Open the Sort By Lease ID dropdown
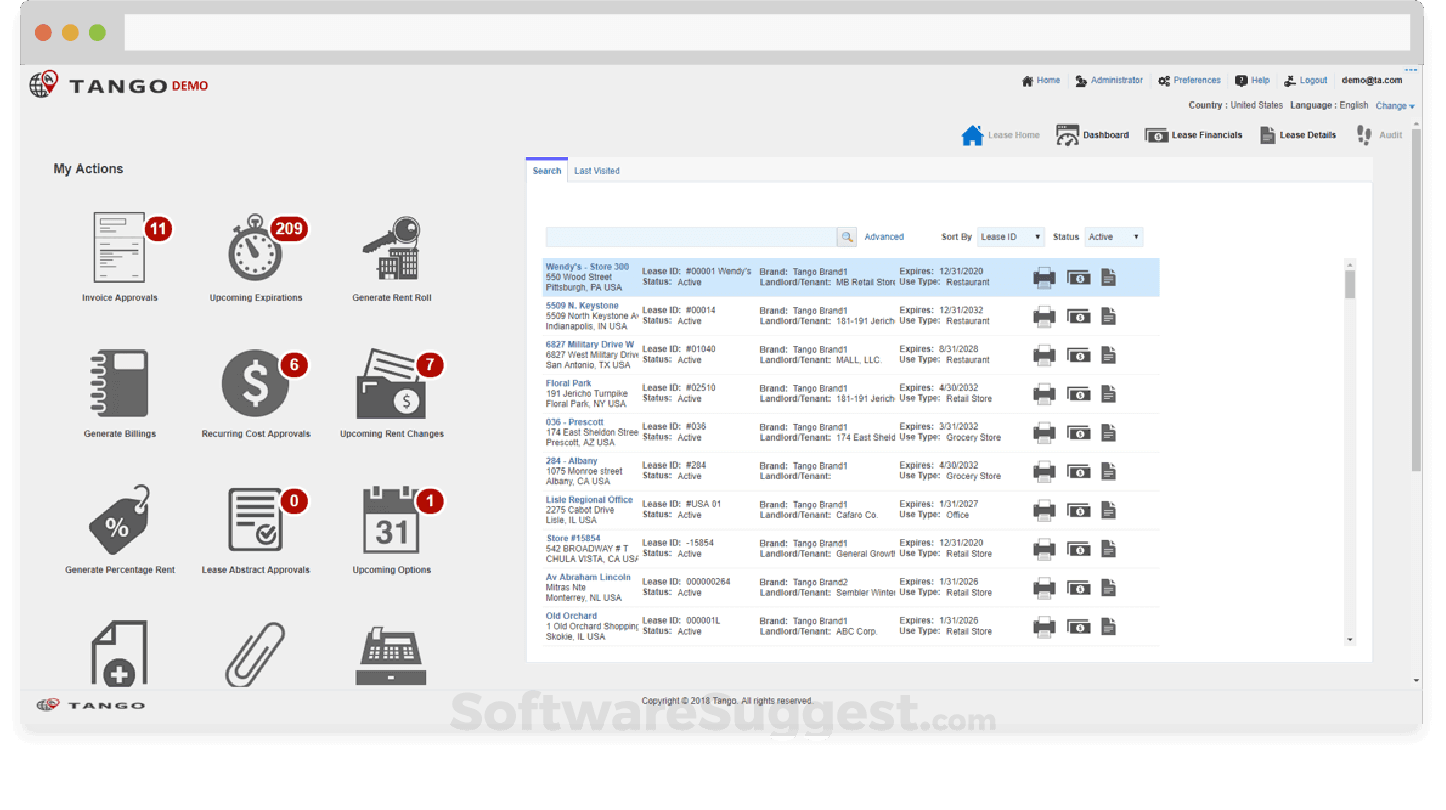1446x810 pixels. [x=1010, y=236]
